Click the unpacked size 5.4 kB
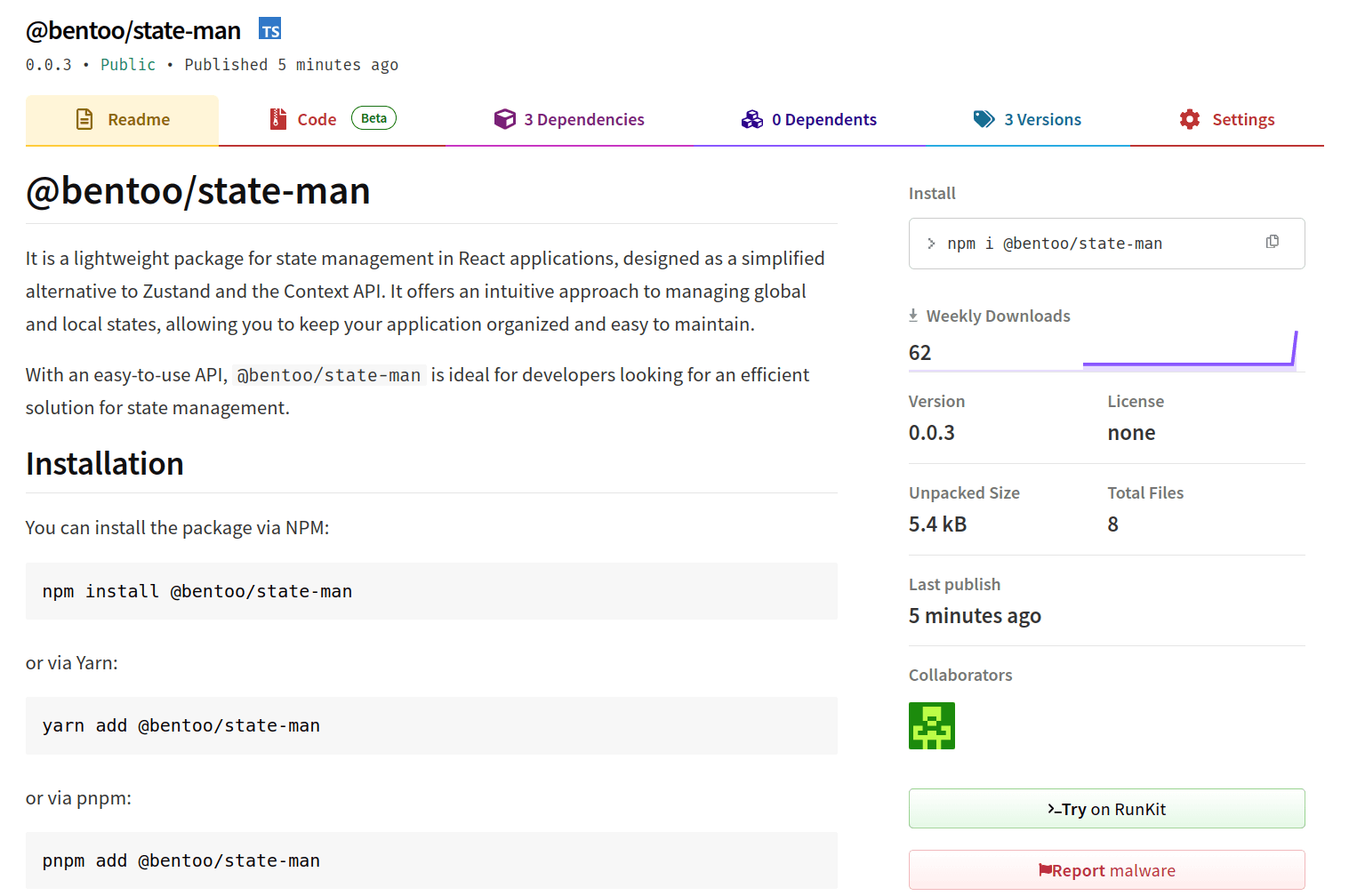Viewport: 1349px width, 896px height. click(937, 524)
